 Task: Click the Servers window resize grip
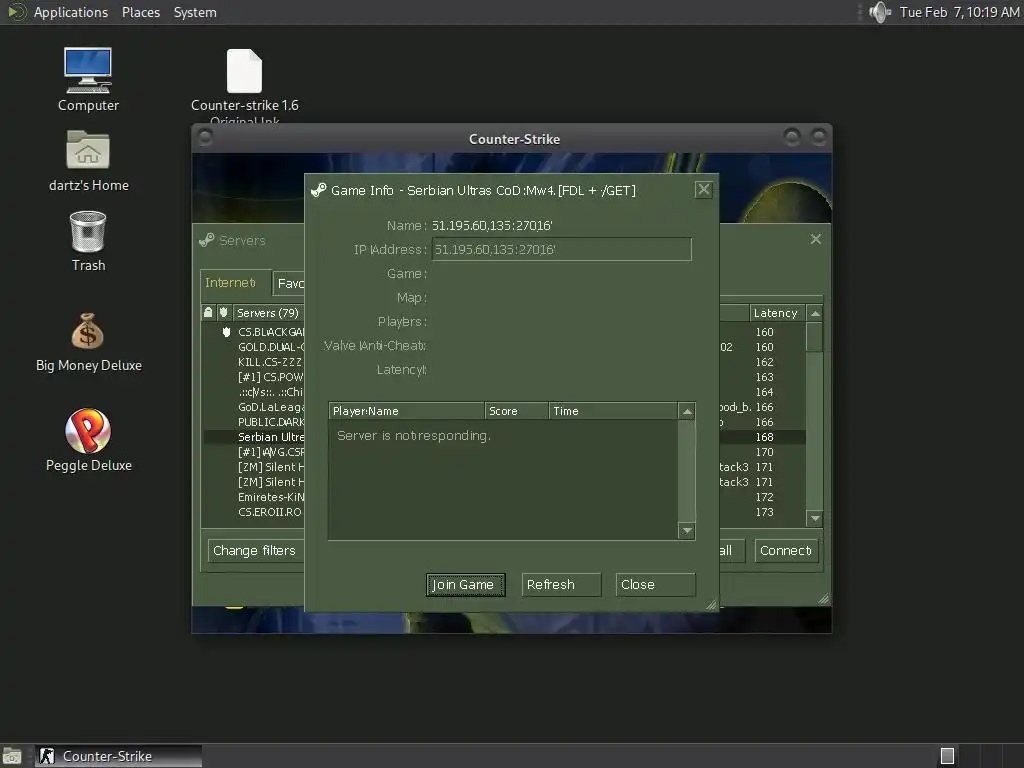click(824, 598)
